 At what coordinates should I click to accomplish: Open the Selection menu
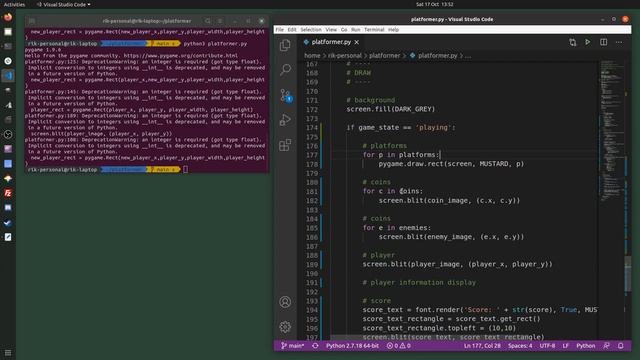pos(311,30)
